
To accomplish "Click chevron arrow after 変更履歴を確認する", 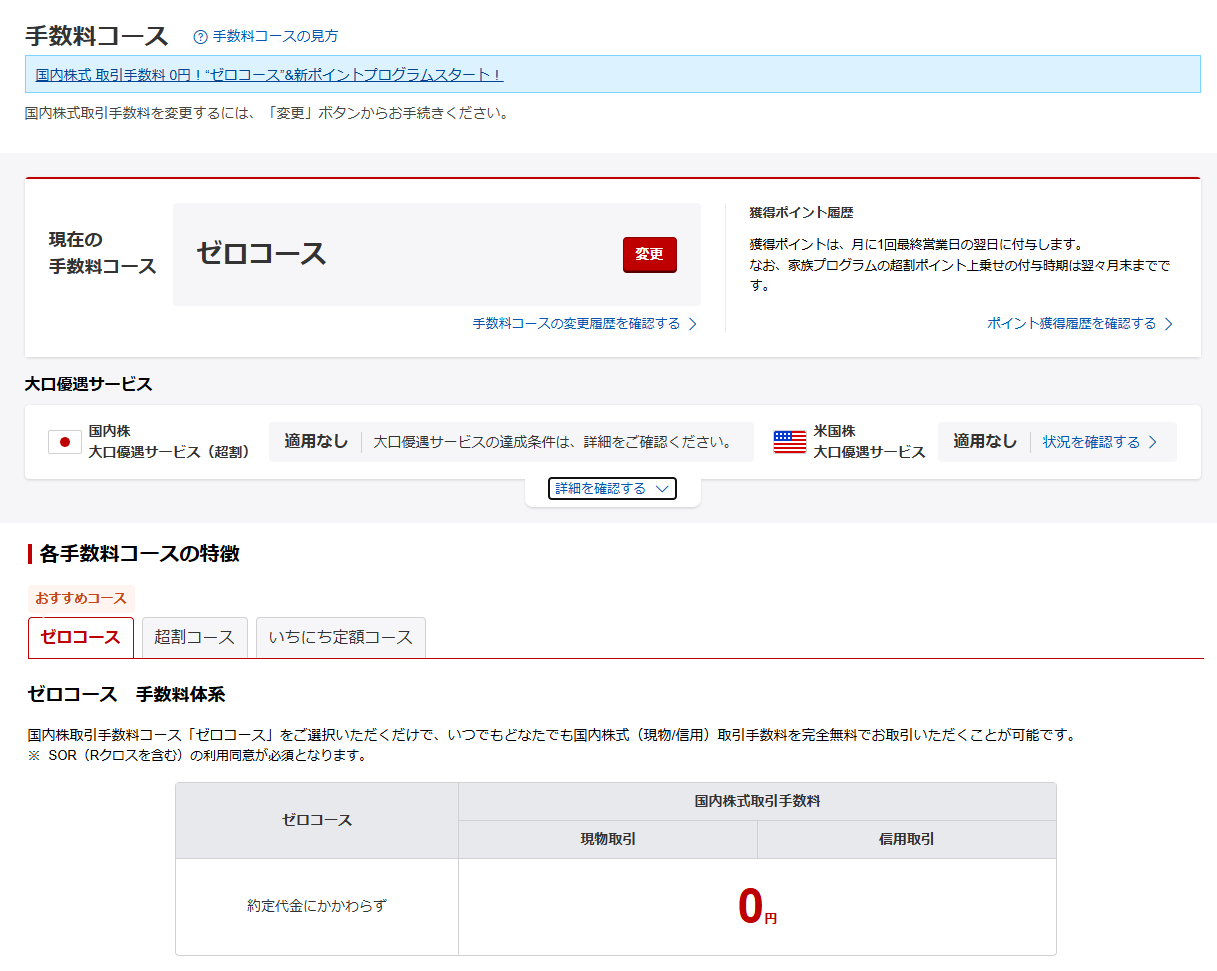I will point(693,324).
